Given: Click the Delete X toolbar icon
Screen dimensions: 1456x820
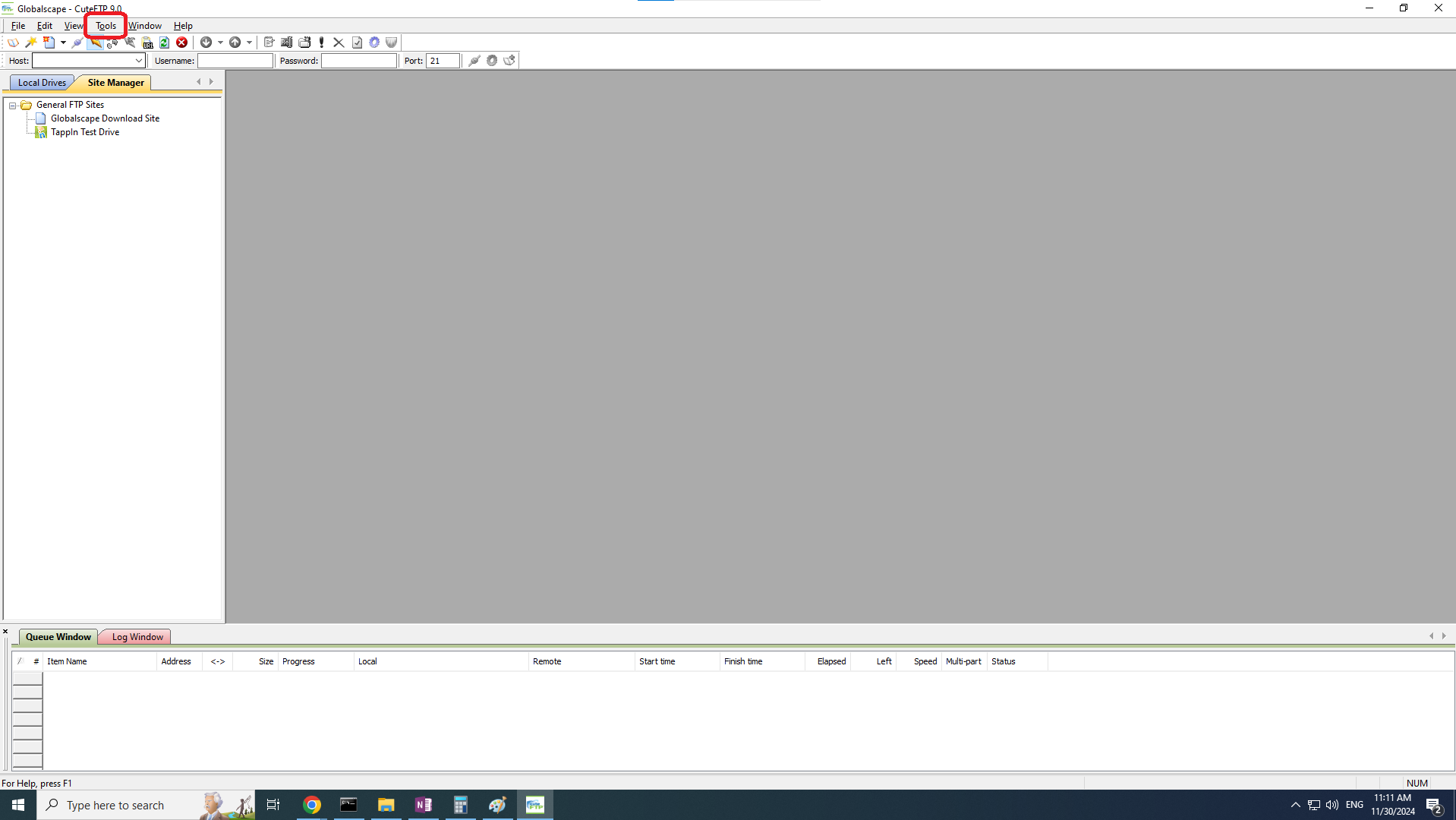Looking at the screenshot, I should click(339, 43).
